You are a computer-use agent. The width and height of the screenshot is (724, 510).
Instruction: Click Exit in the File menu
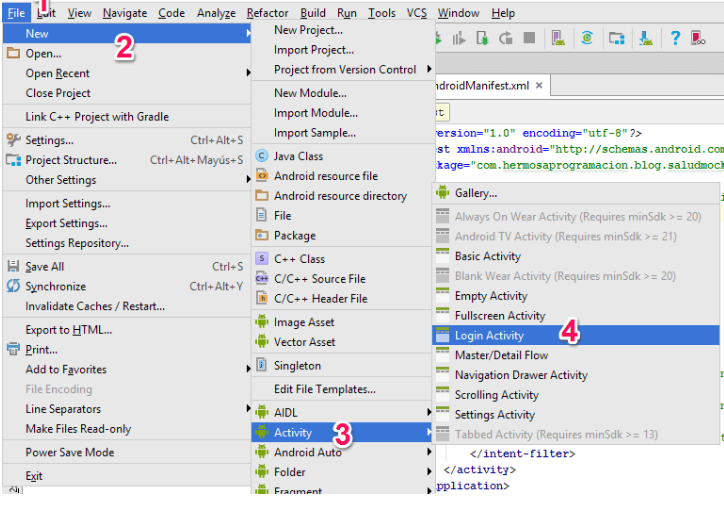[x=127, y=475]
